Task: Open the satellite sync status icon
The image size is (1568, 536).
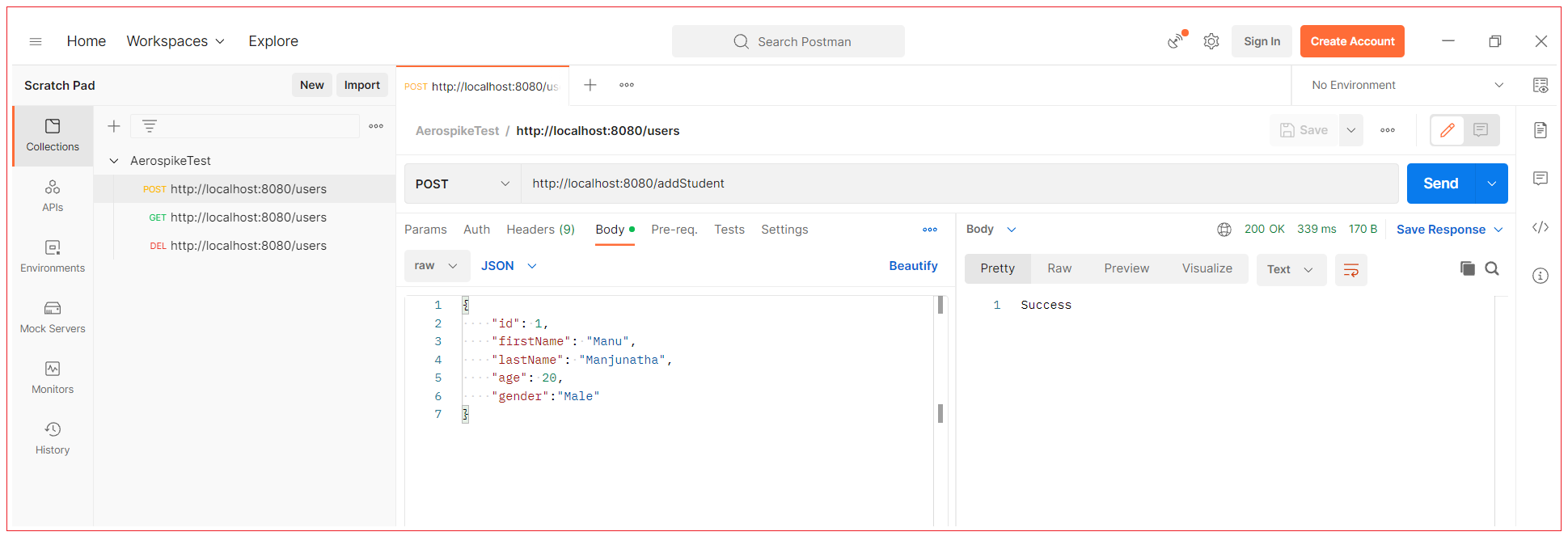Action: (1176, 41)
